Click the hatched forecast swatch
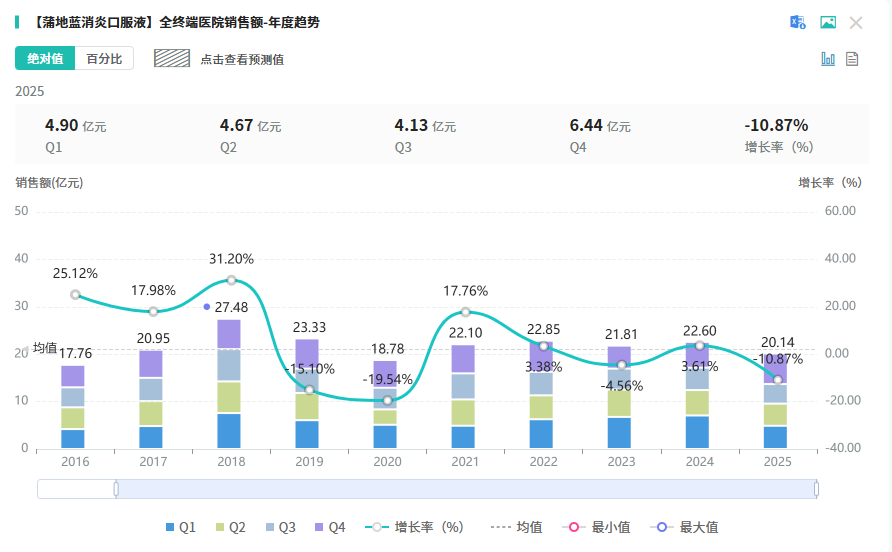 click(x=172, y=58)
